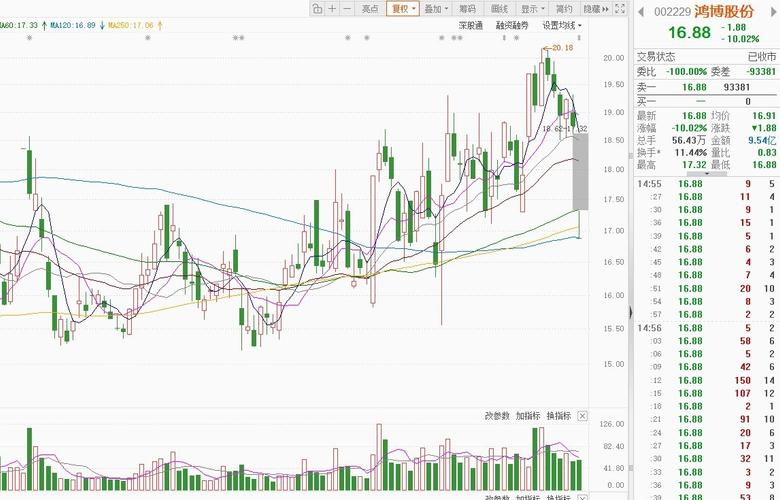780x500 pixels.
Task: Click 量比 value 0.83
Action: point(767,153)
